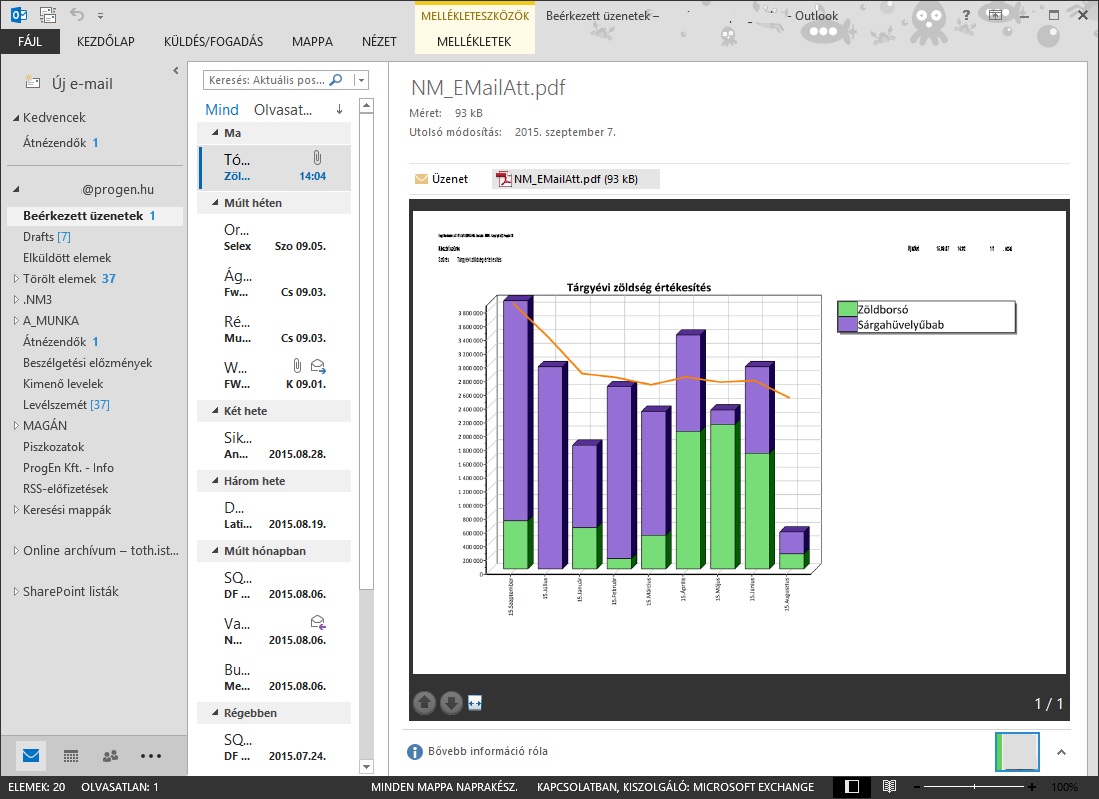Open the search scope dropdown arrow
Viewport: 1099px width, 799px height.
(x=360, y=80)
